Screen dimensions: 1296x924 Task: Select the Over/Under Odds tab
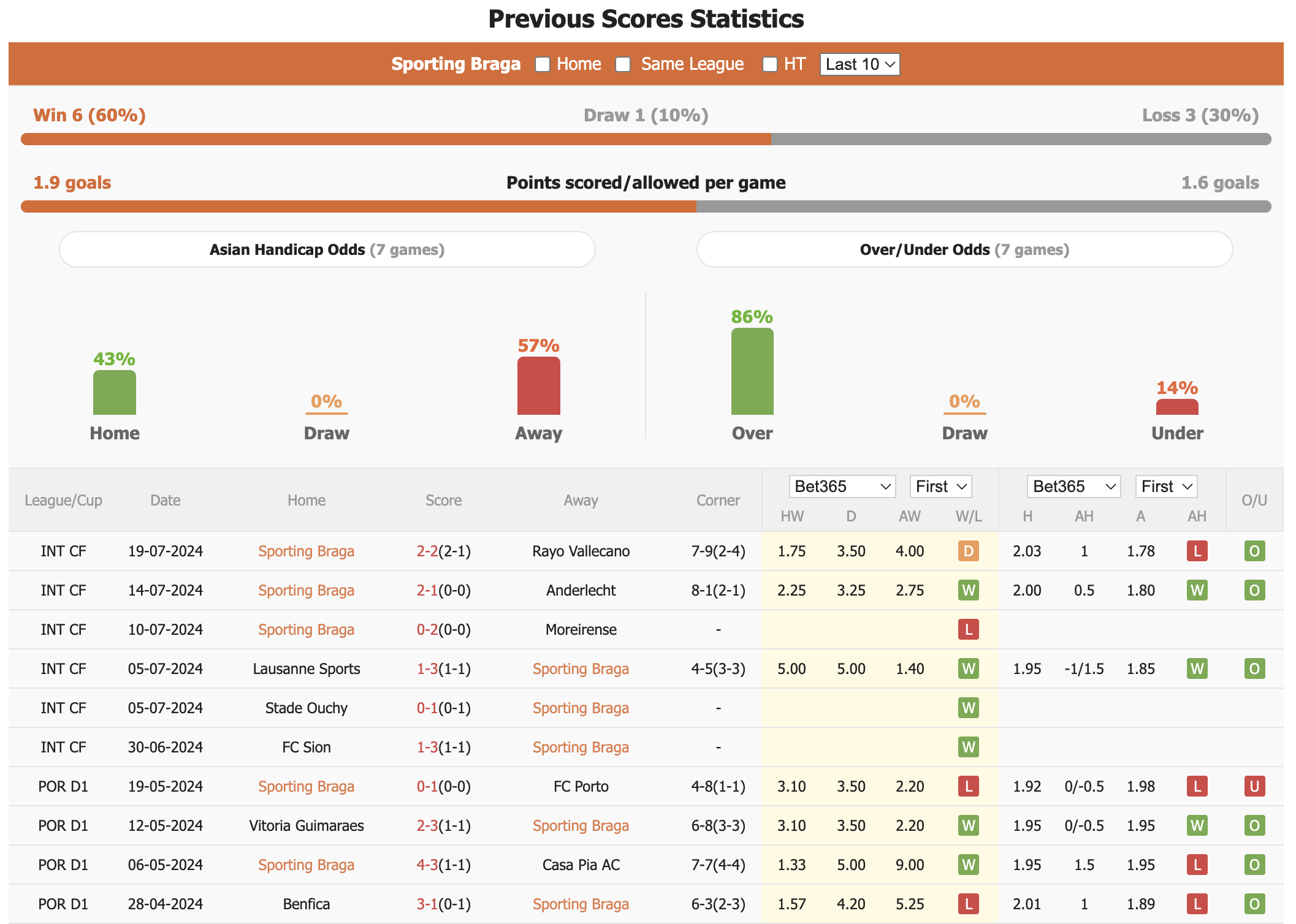pyautogui.click(x=965, y=249)
